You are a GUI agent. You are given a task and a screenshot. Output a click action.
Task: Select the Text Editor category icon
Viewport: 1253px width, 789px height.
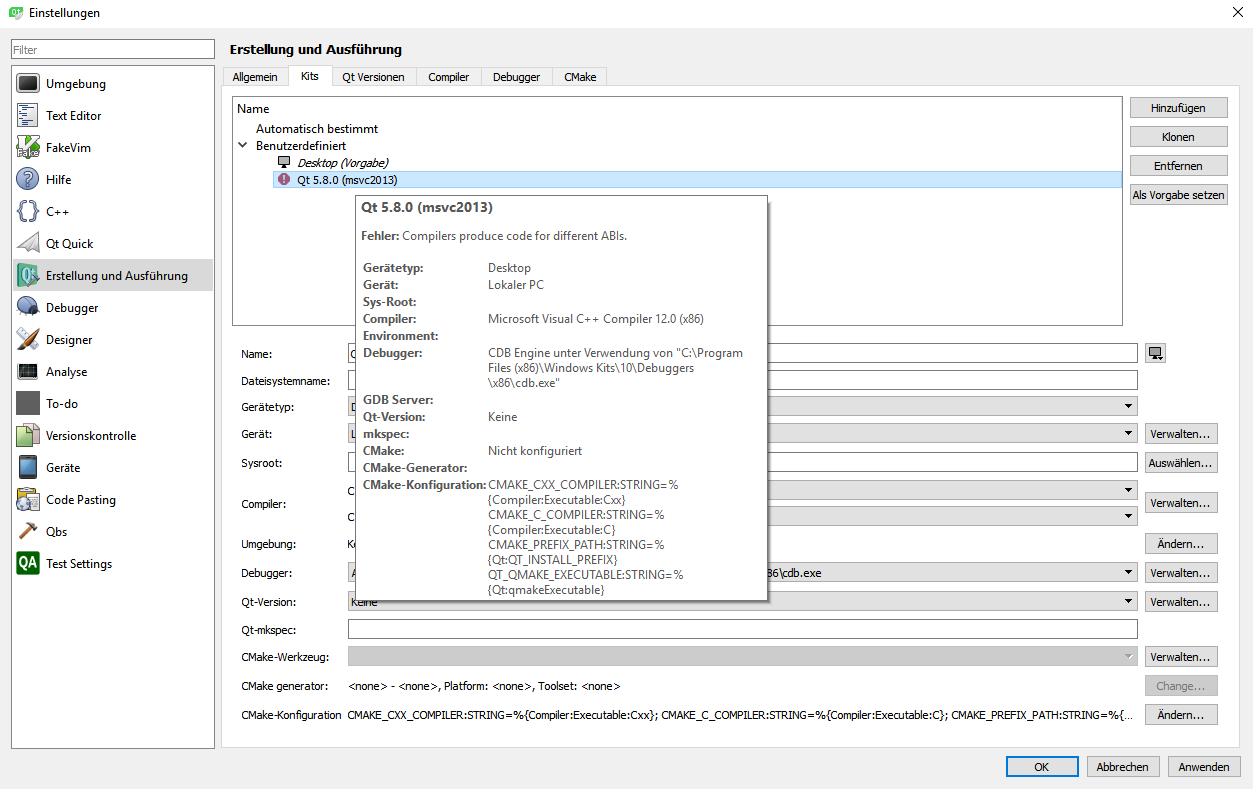(x=28, y=116)
